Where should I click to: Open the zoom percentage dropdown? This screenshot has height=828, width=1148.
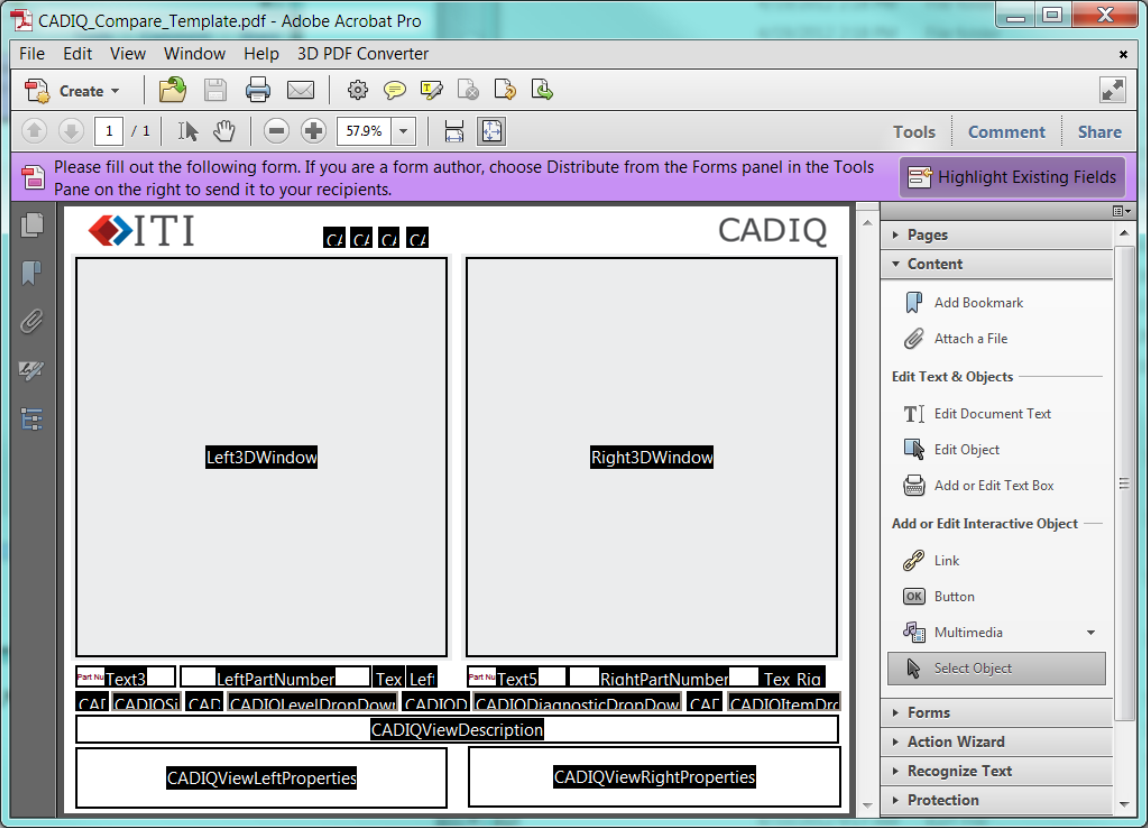pyautogui.click(x=402, y=130)
